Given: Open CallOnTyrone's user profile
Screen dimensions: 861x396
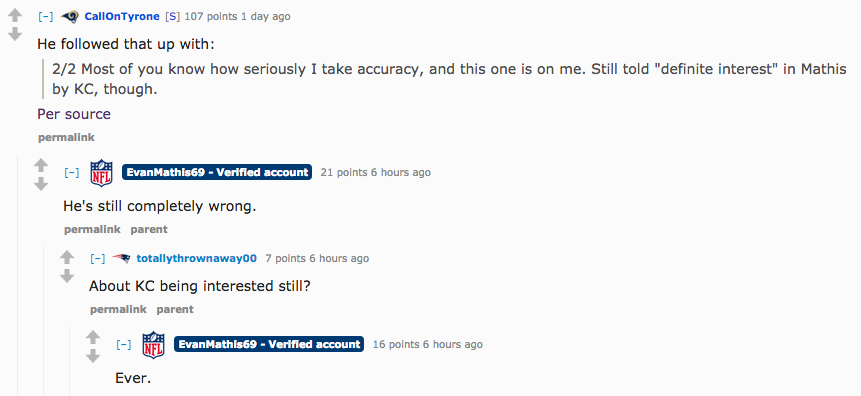Looking at the screenshot, I should (122, 16).
